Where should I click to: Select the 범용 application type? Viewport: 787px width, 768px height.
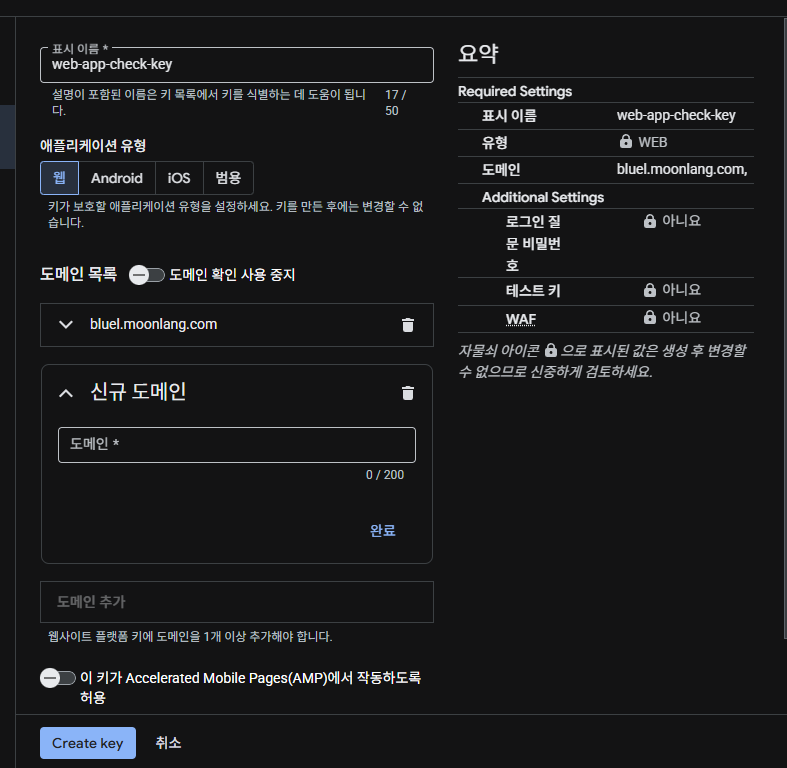coord(228,178)
